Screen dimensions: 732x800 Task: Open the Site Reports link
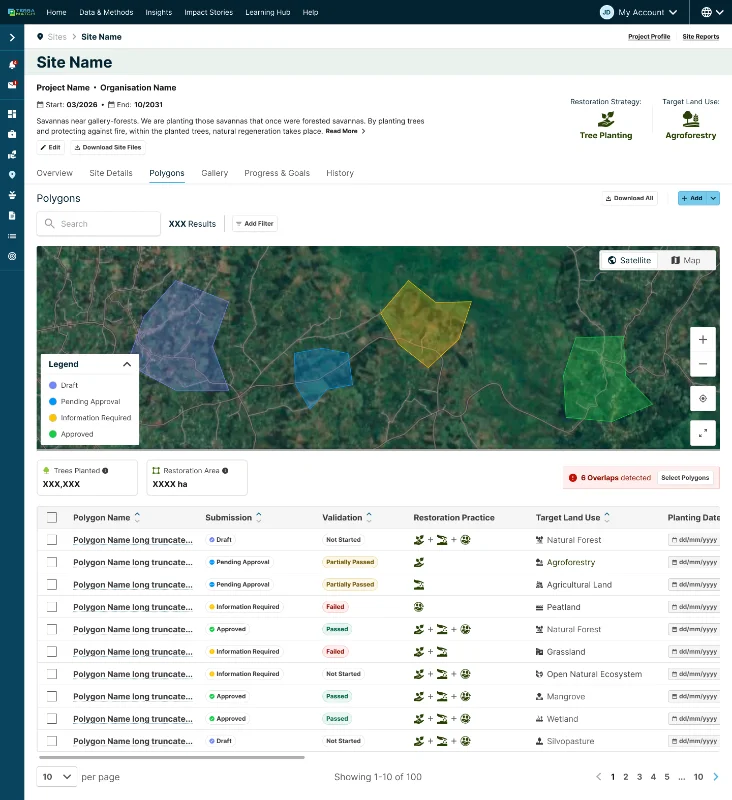coord(700,37)
